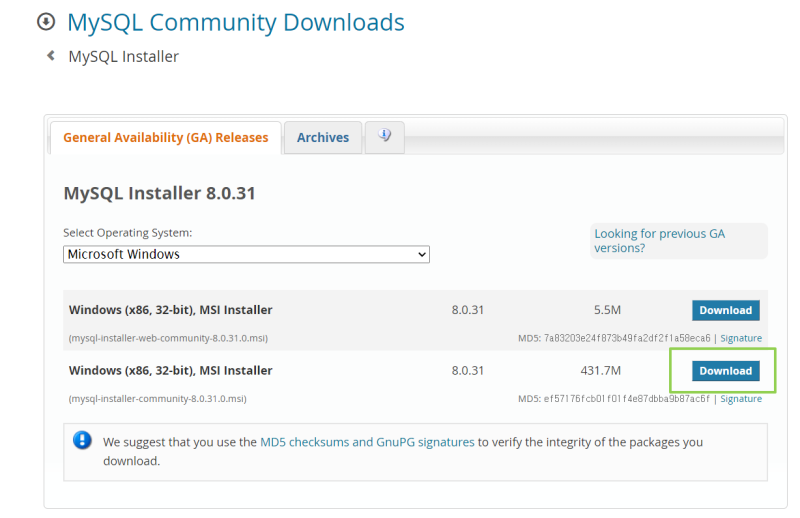
Task: Click the MySQL Community Downloads heading
Action: point(236,22)
